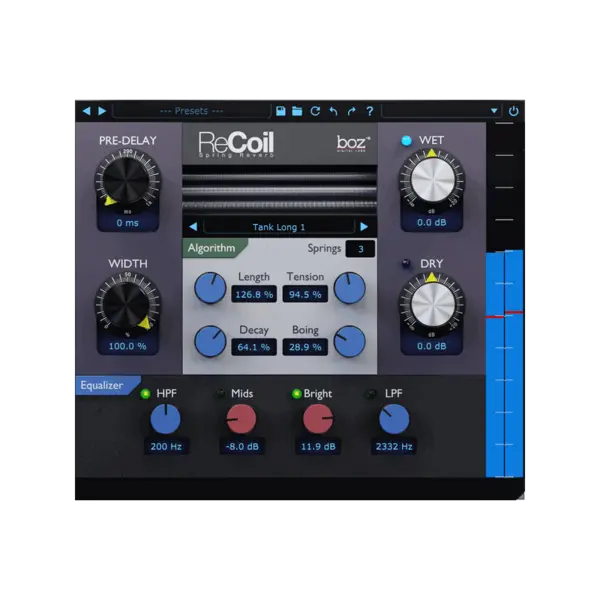Click the DRY 0.0 dB value field
600x600 pixels.
tap(432, 346)
